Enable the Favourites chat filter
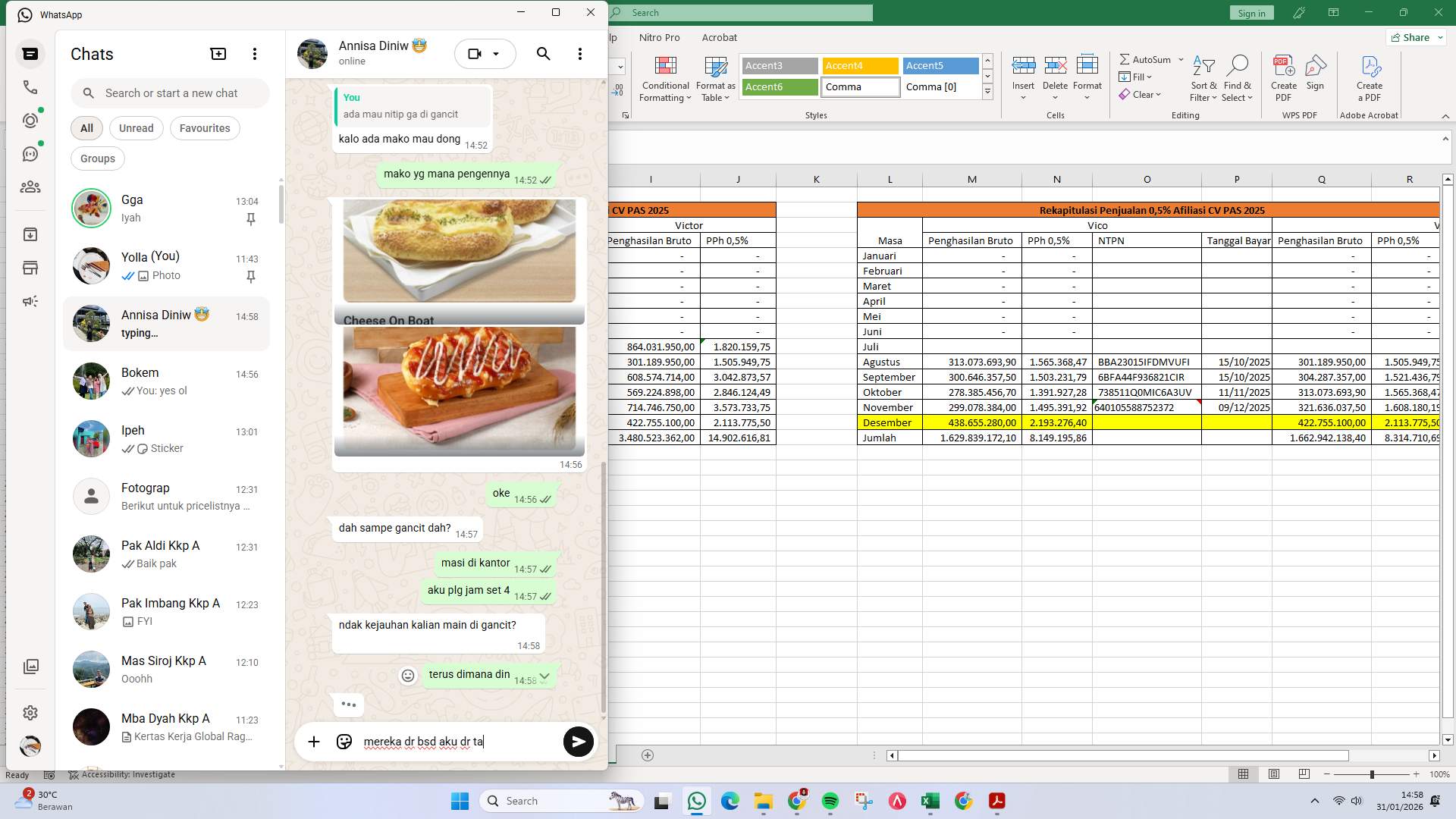 click(205, 128)
